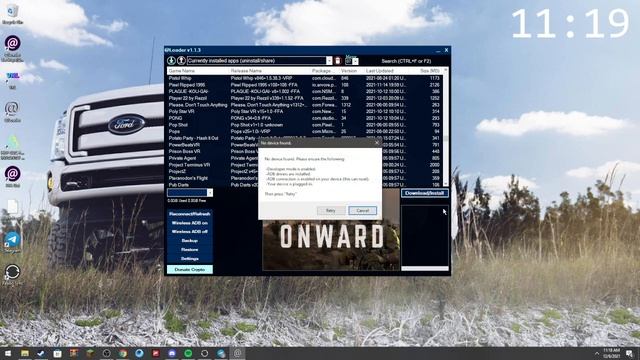Open Discord from the taskbar

click(172, 353)
